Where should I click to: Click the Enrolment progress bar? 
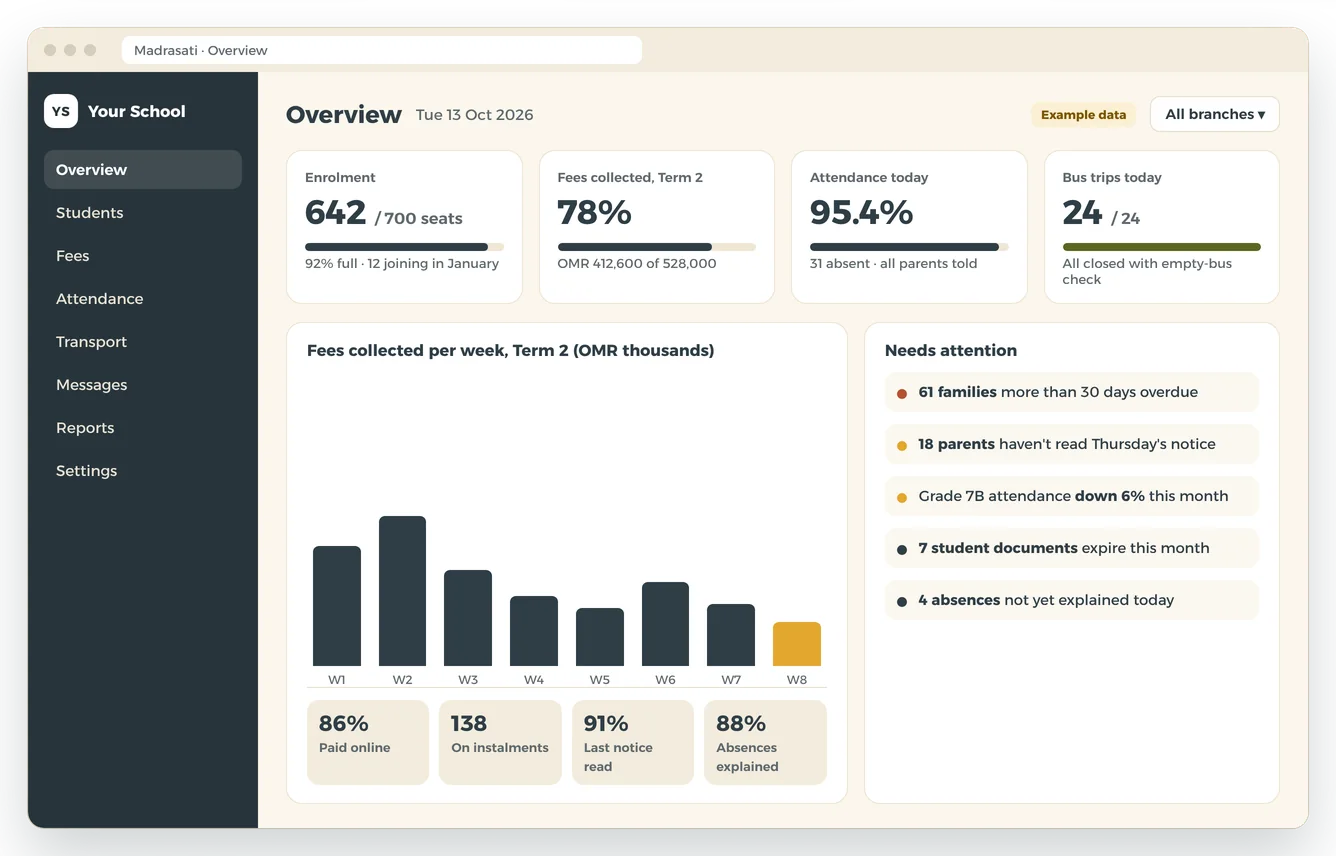pos(404,247)
